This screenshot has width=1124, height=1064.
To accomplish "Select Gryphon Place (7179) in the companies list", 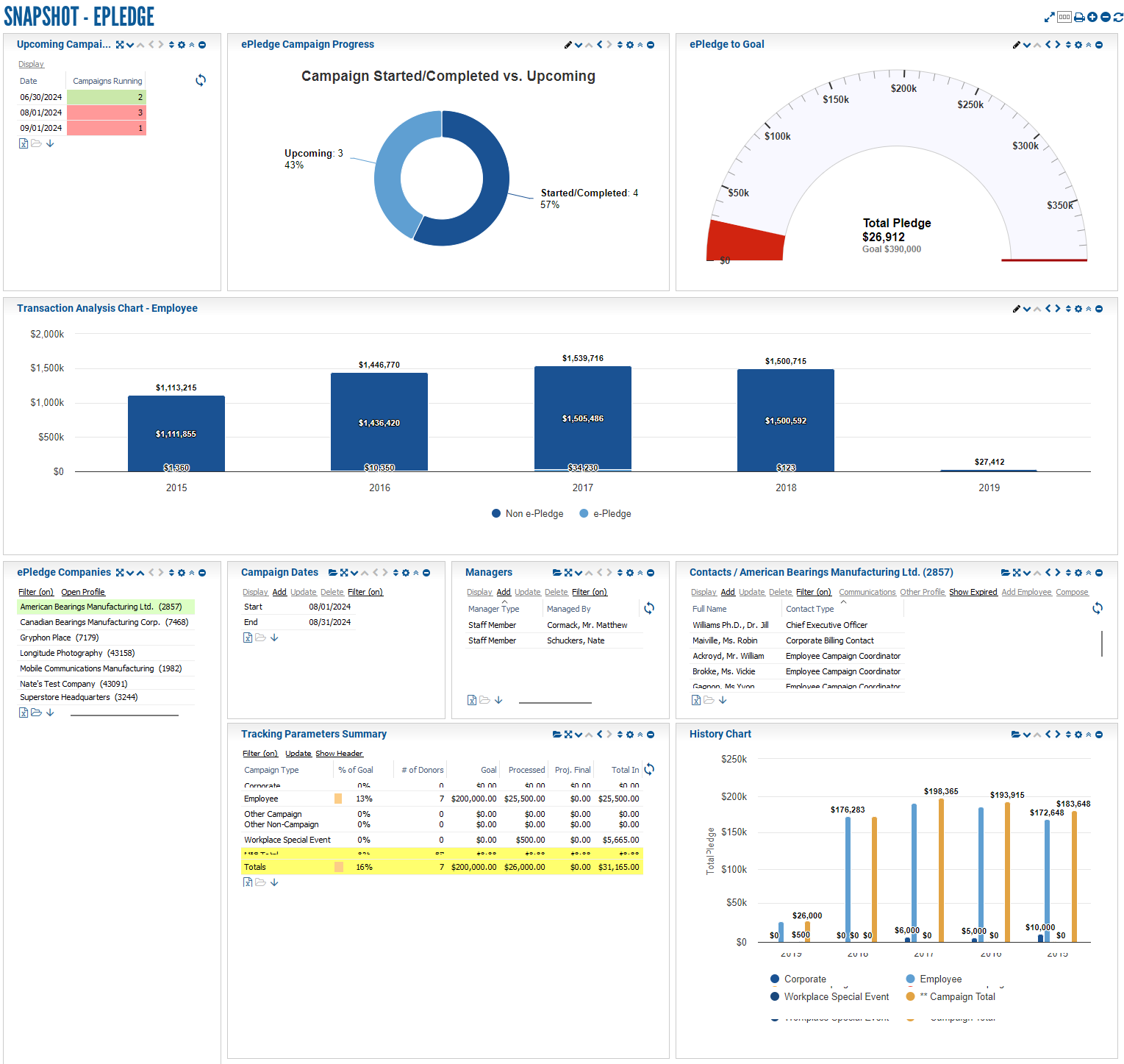I will [106, 638].
